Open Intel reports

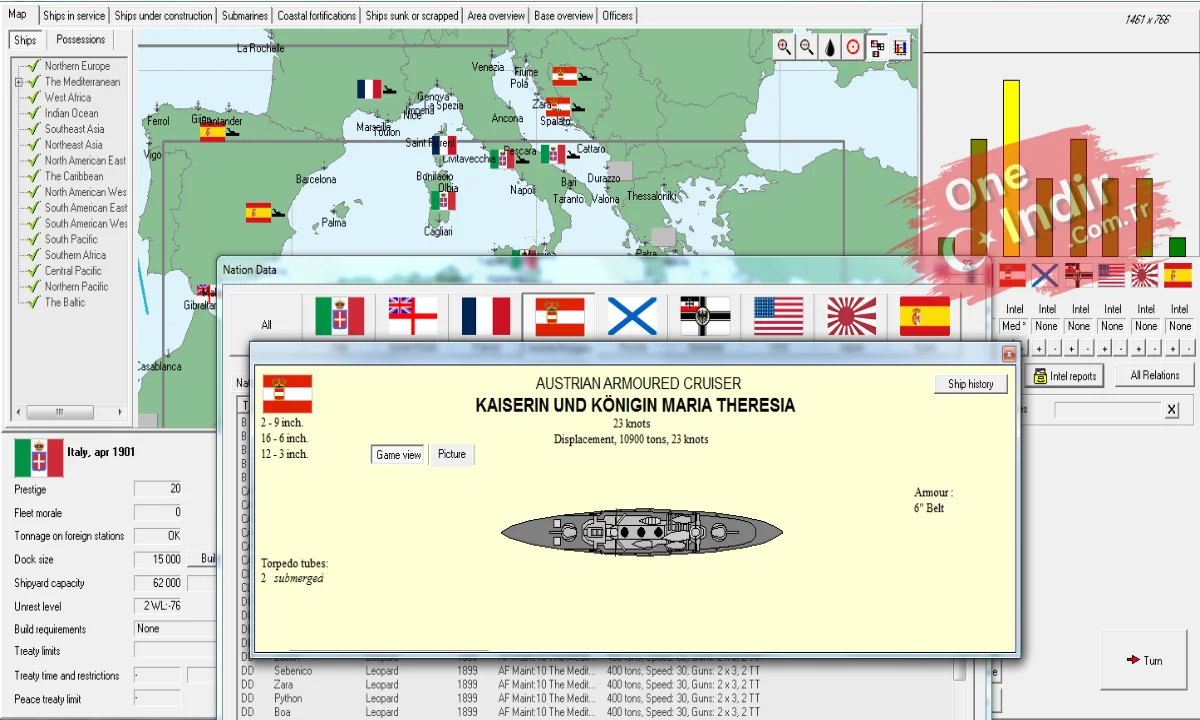[x=1065, y=376]
